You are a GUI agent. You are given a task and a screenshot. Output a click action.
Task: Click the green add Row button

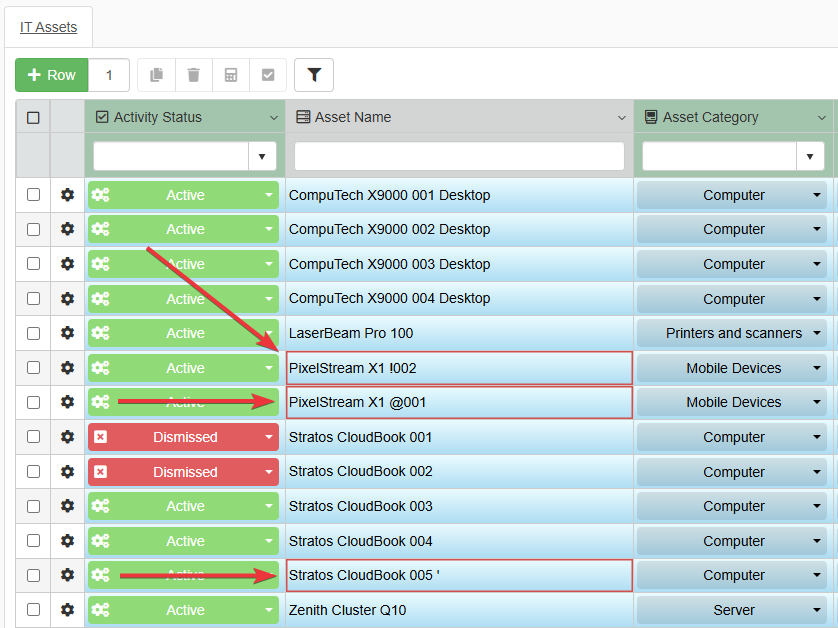51,75
